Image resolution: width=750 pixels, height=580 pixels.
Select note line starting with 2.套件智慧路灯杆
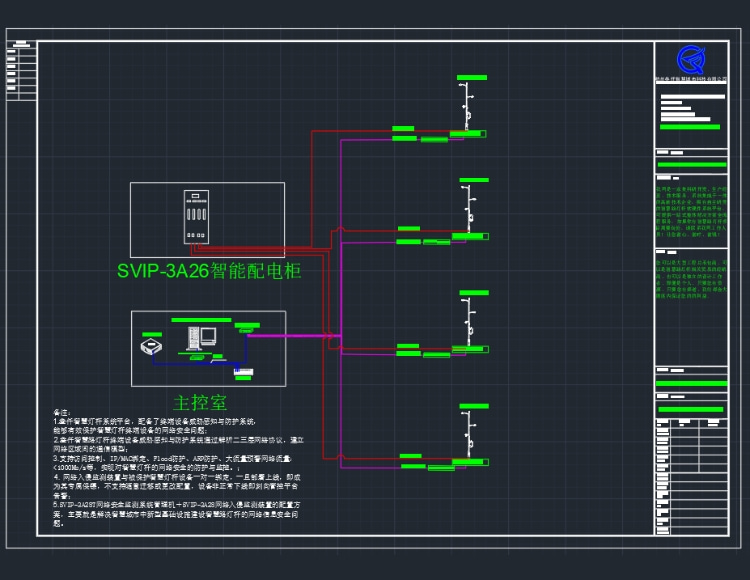178,440
